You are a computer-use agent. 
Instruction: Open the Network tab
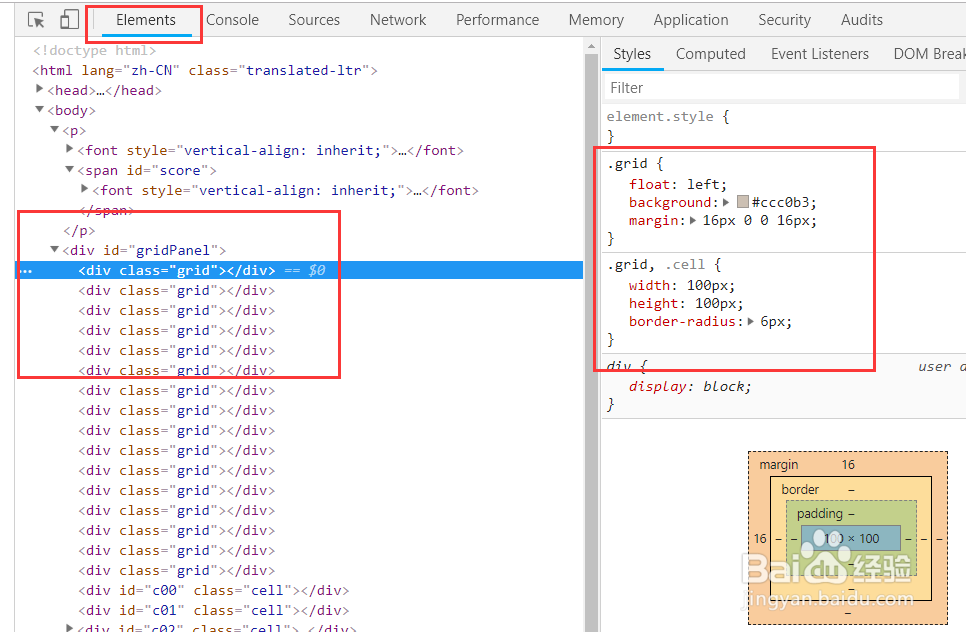pos(398,20)
